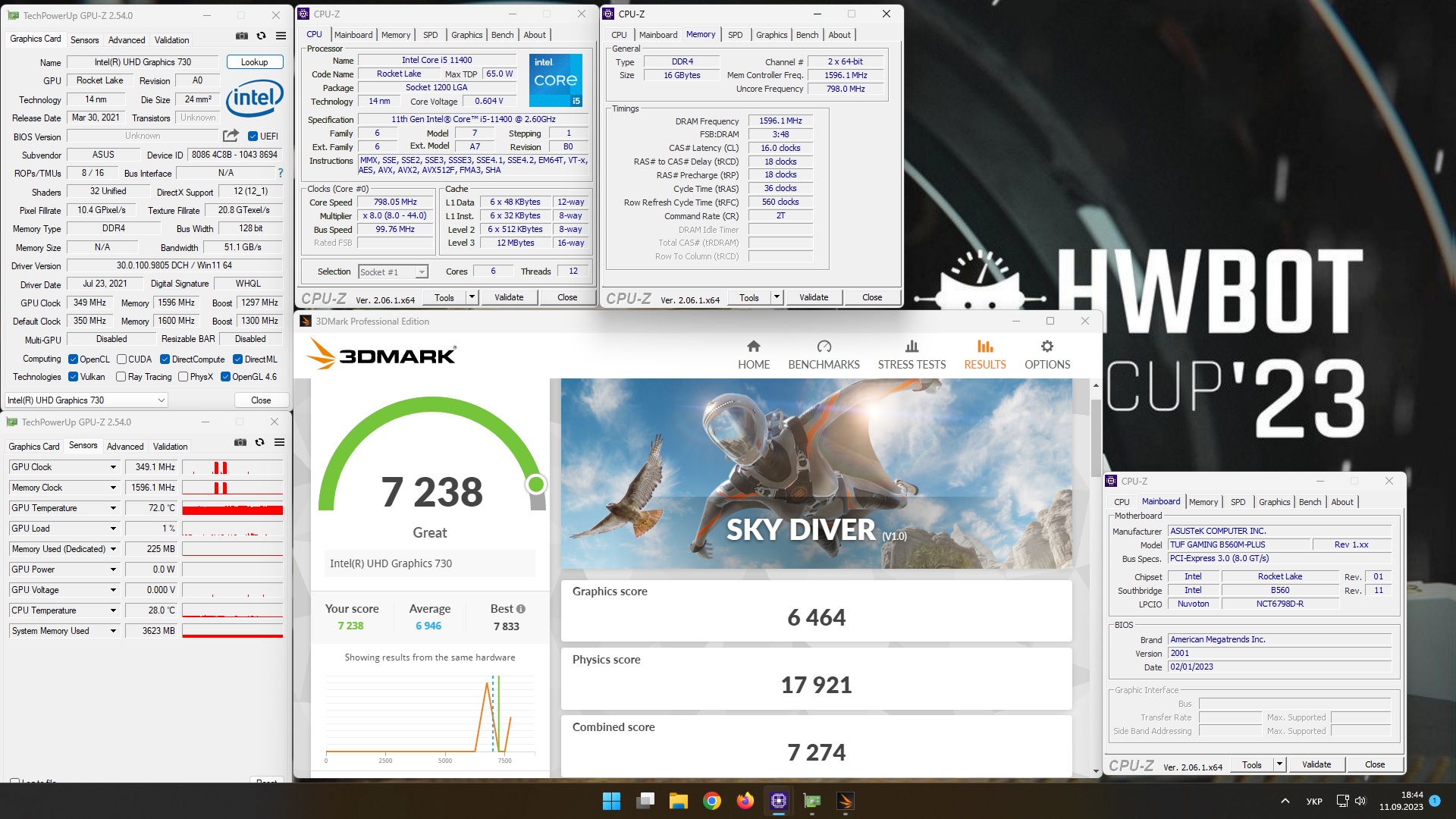Click Close button in top GPU-Z window
The width and height of the screenshot is (1456, 819).
[x=261, y=400]
